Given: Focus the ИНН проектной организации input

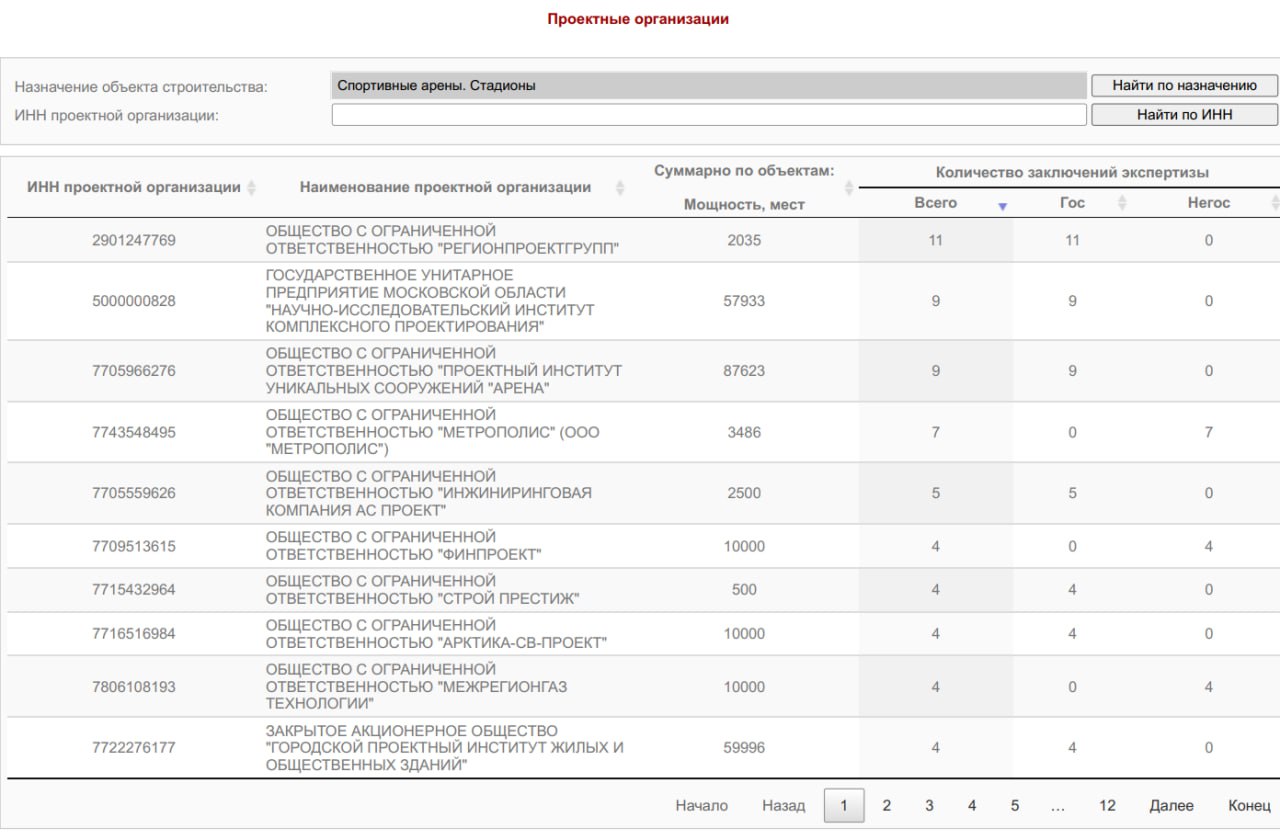Looking at the screenshot, I should 709,115.
